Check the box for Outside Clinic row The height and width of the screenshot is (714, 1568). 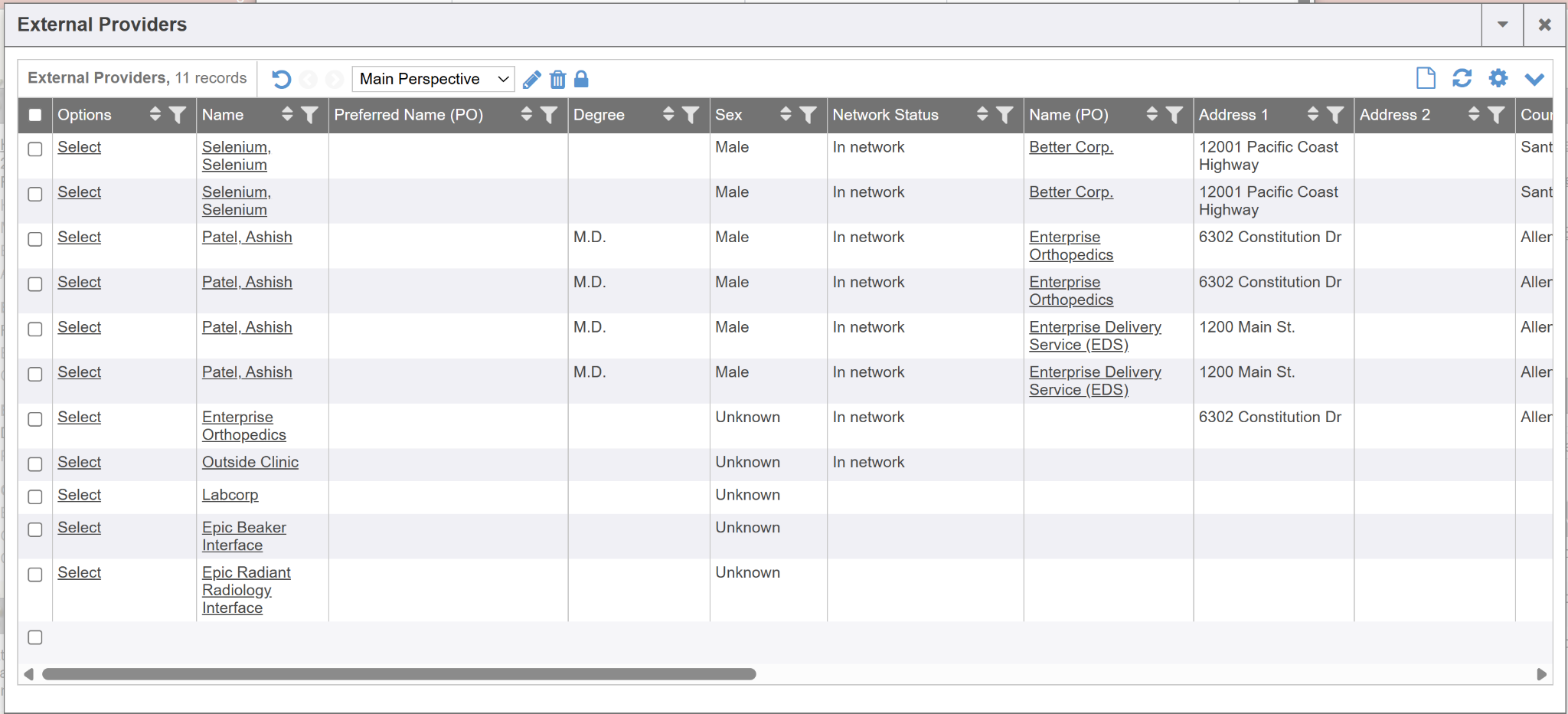[x=35, y=464]
